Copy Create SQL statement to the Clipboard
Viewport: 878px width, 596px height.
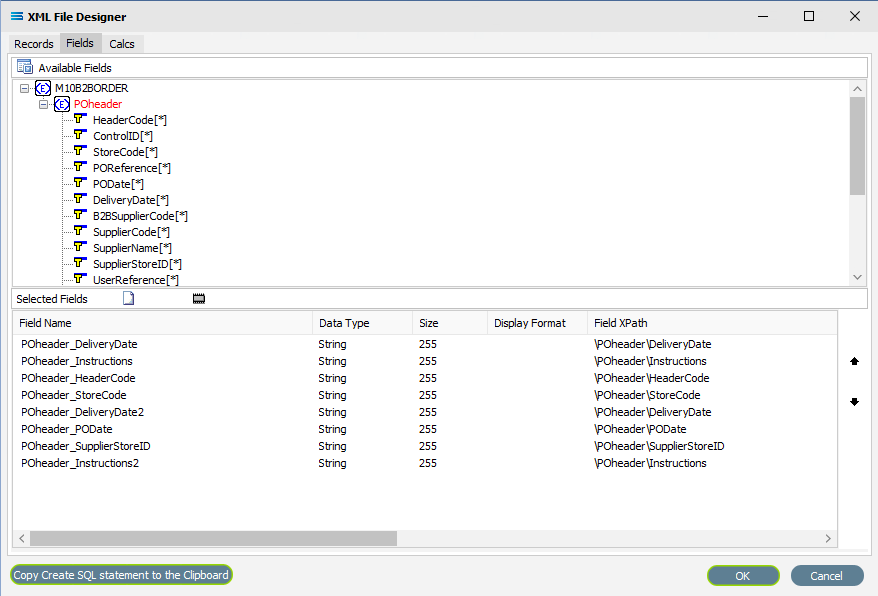click(121, 575)
